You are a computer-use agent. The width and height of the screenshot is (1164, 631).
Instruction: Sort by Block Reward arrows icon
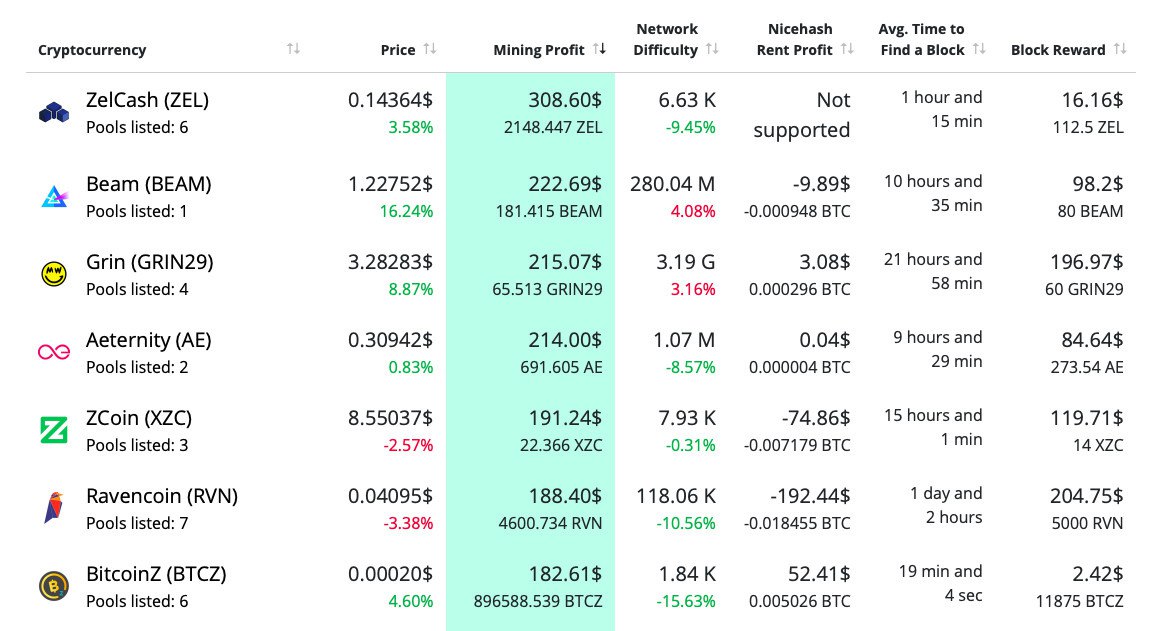tap(1120, 49)
